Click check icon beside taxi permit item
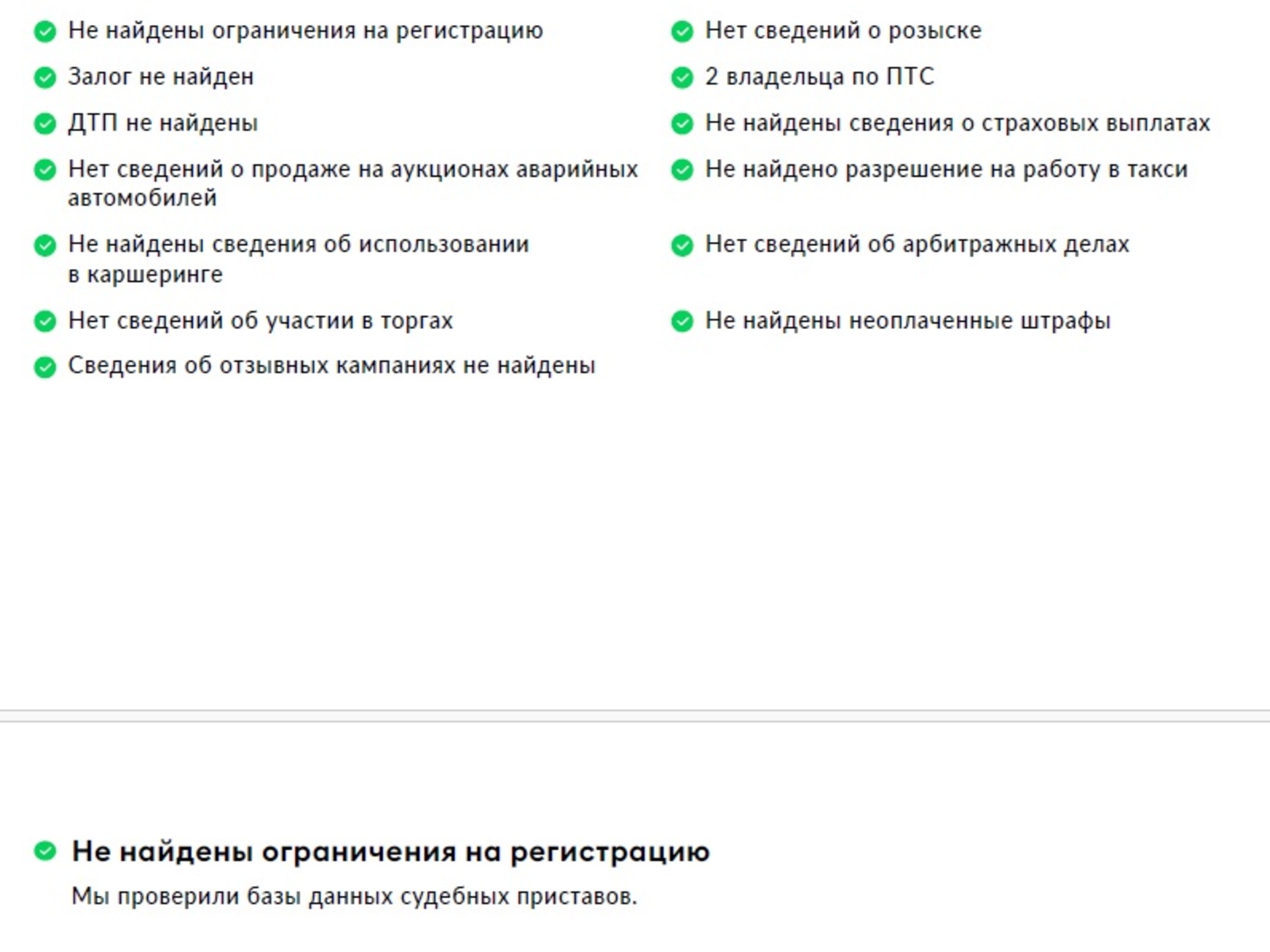 [682, 170]
